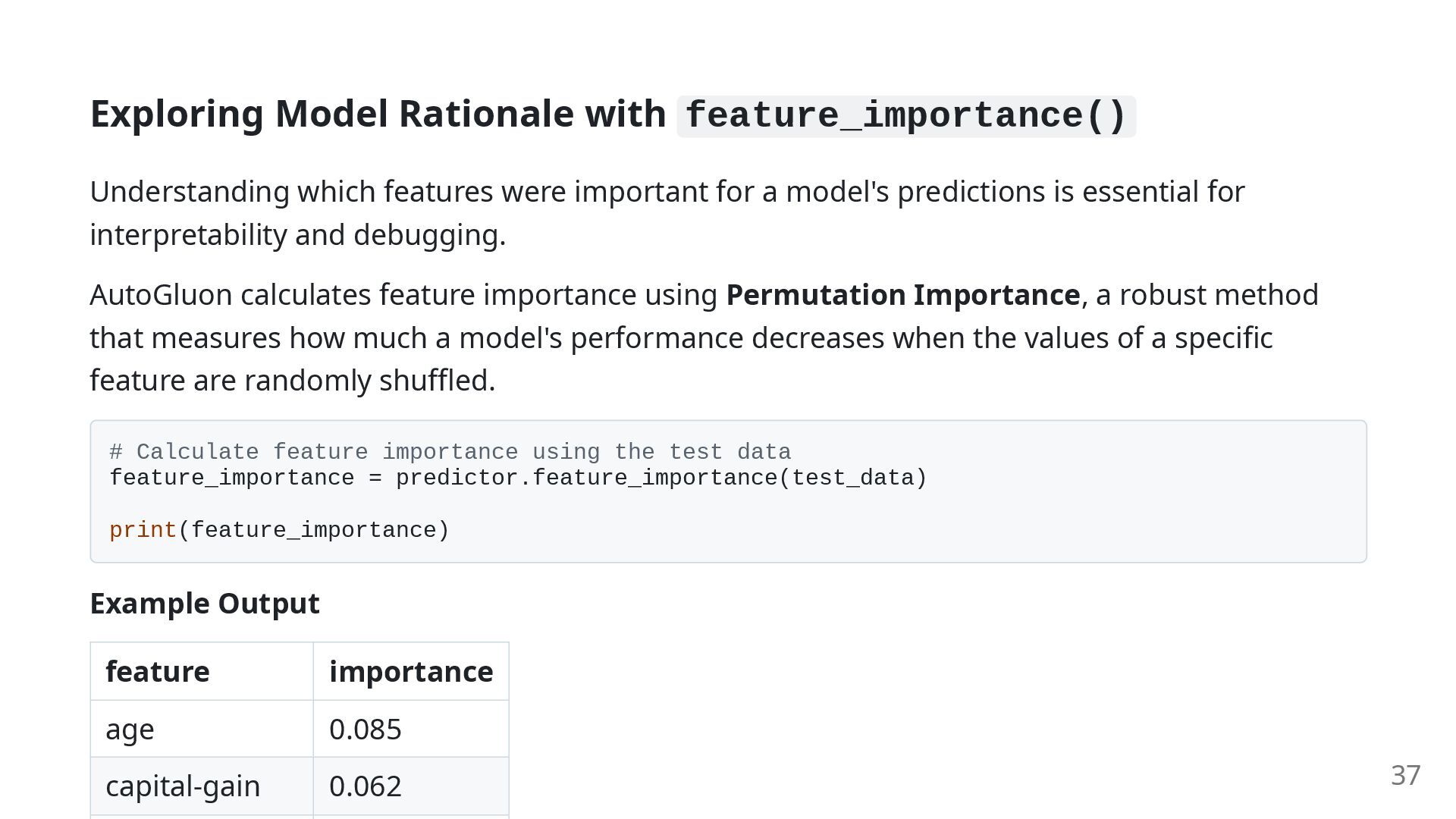Click the "feature" table column header
This screenshot has height=819, width=1456.
(202, 671)
